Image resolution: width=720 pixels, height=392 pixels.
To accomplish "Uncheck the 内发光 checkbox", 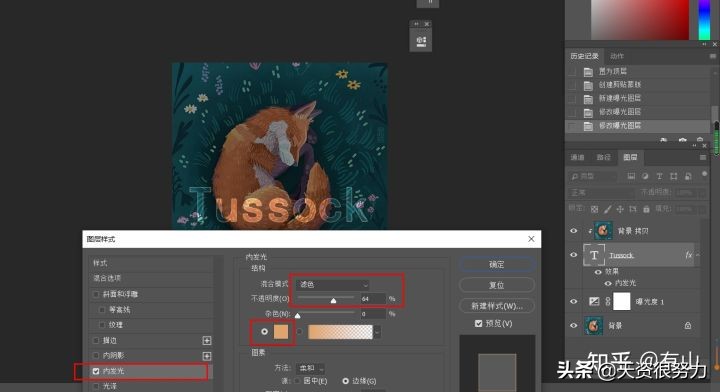I will [96, 371].
